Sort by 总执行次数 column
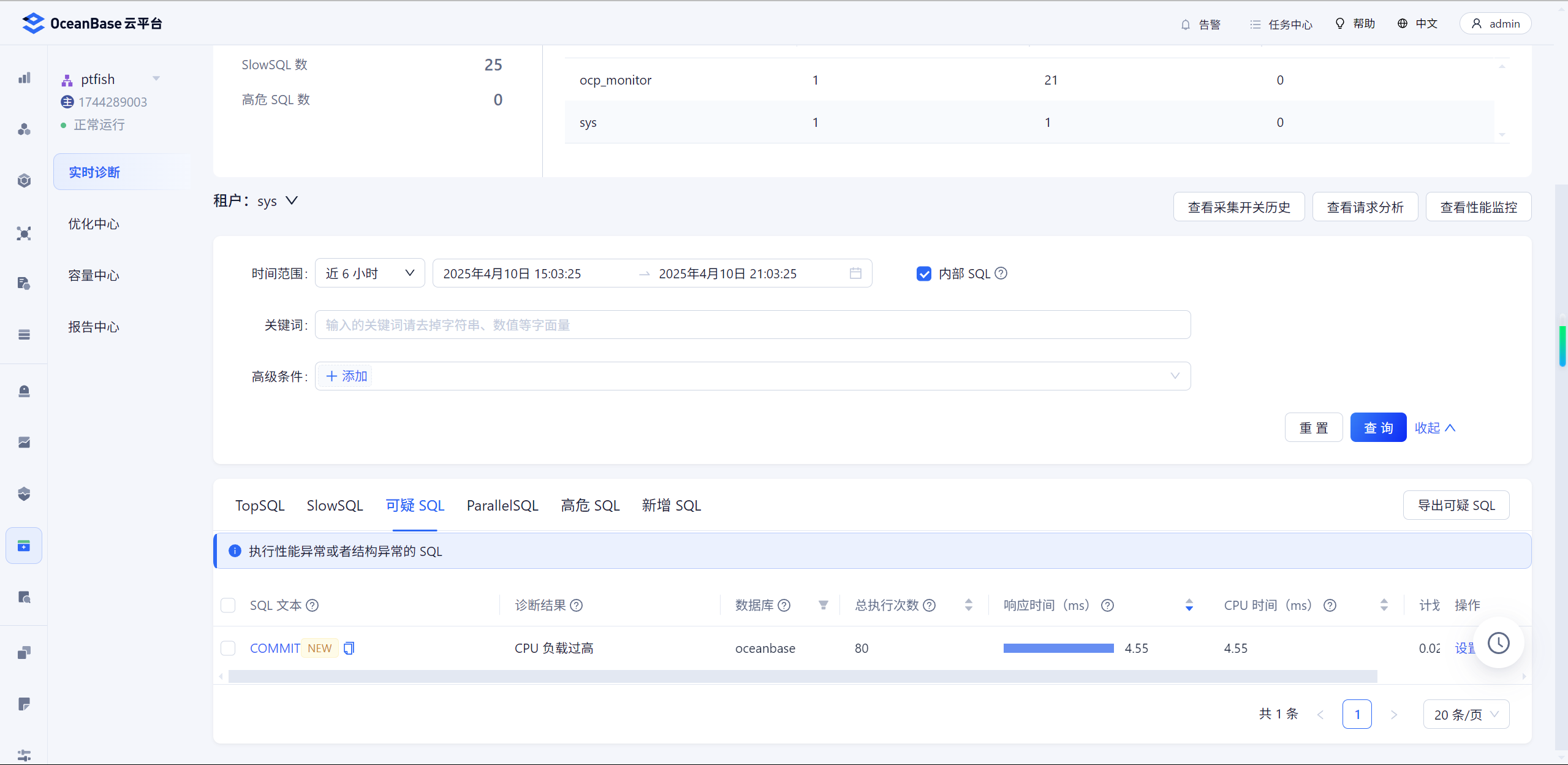This screenshot has width=1568, height=765. (x=969, y=606)
